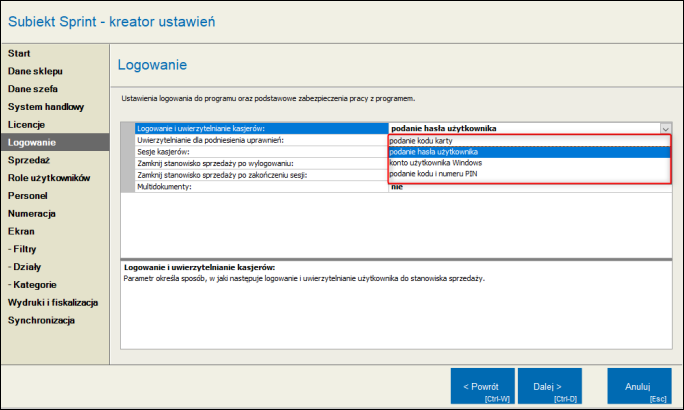Screen dimensions: 684x410
Task: Select 'podanie hasła użytkownika' highlighted option
Action: [434, 152]
